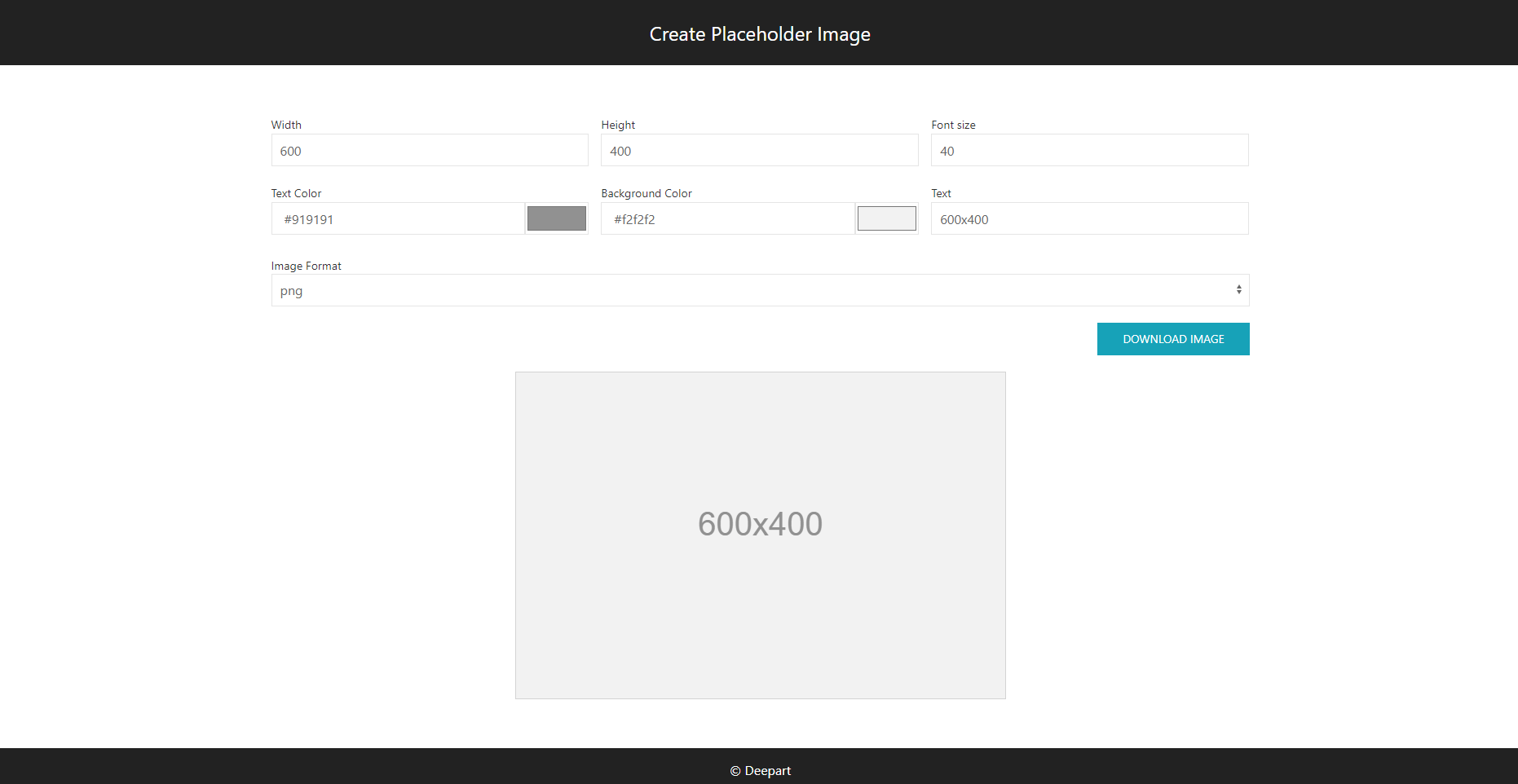Click the Image Format dropdown arrow indicator
The height and width of the screenshot is (784, 1518).
click(1238, 290)
